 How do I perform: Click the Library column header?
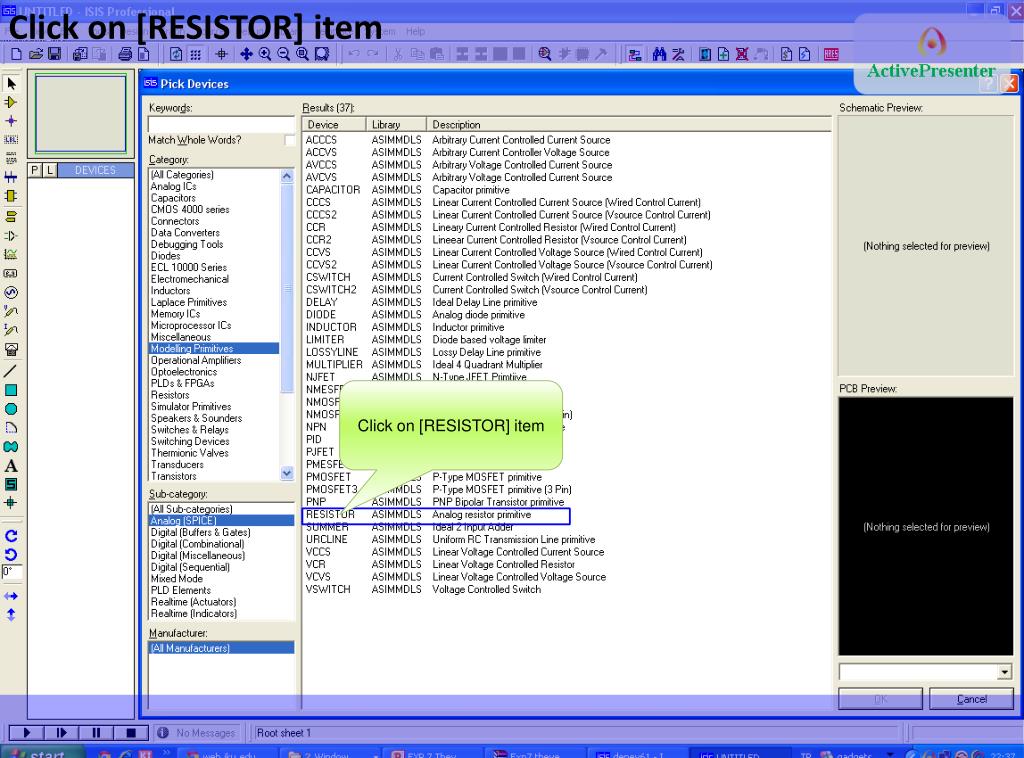396,125
